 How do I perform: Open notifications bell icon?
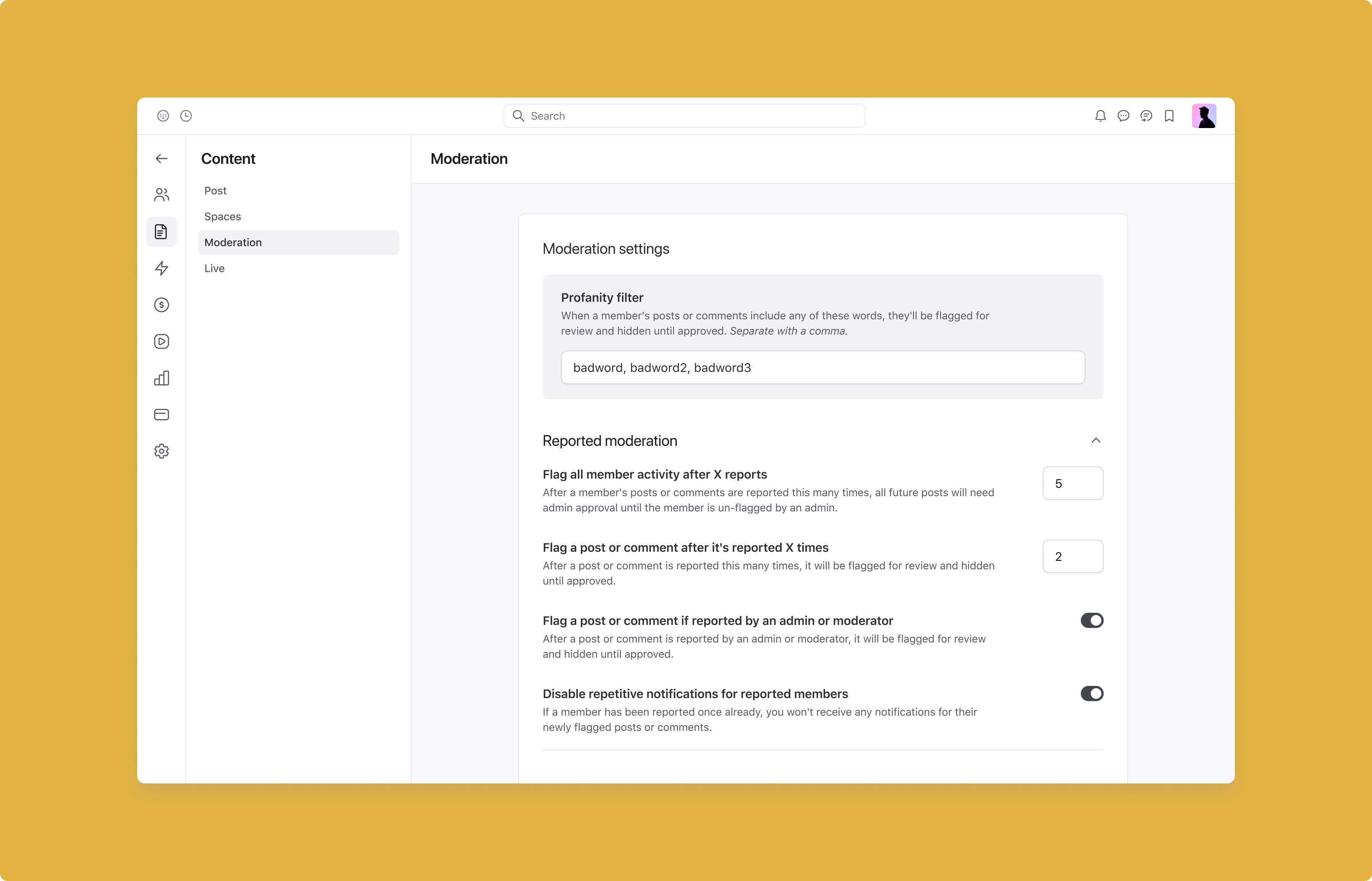click(1100, 116)
